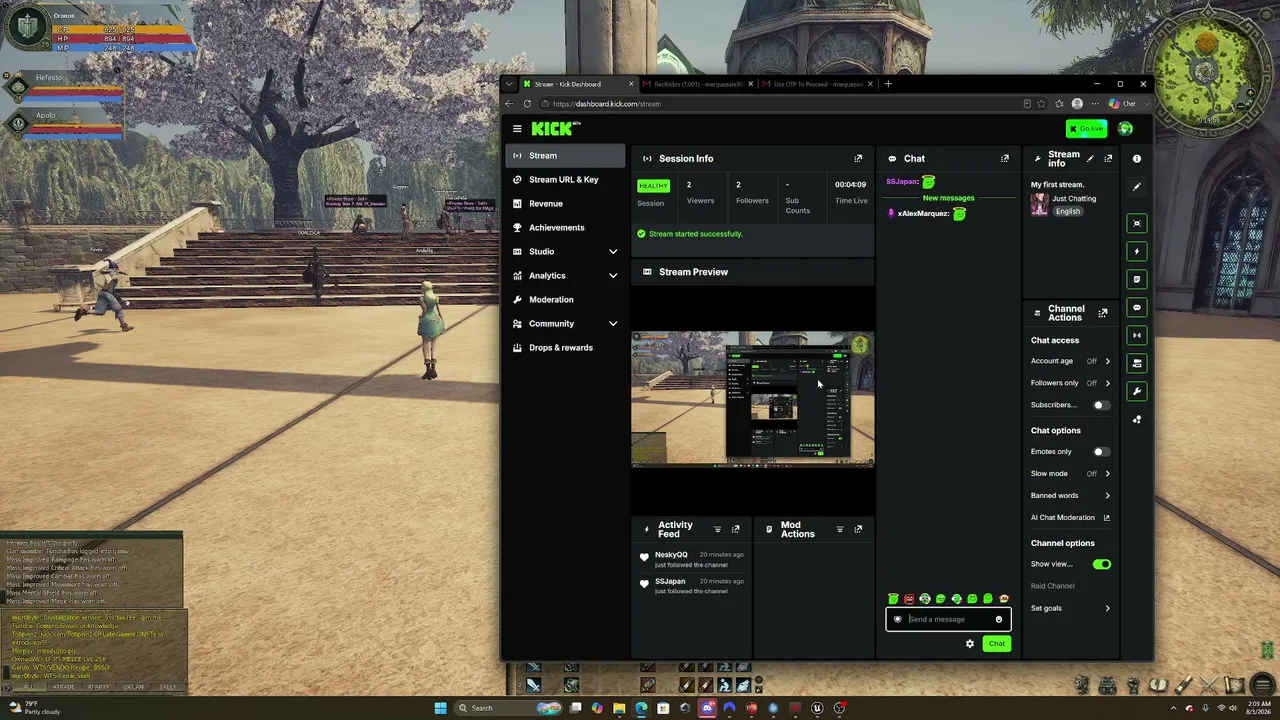The height and width of the screenshot is (720, 1280).
Task: Open xAlexMarquez's name in chat
Action: (922, 214)
